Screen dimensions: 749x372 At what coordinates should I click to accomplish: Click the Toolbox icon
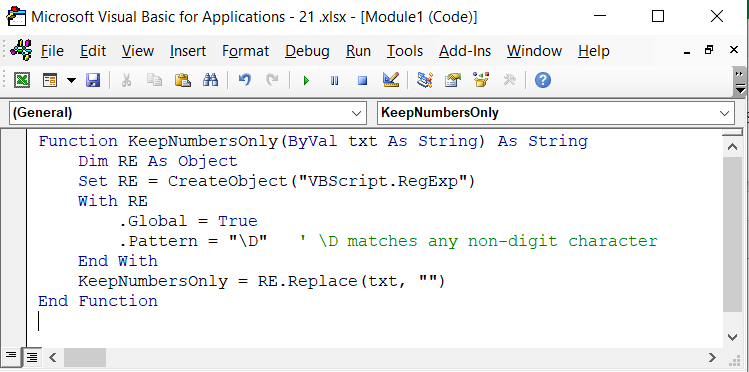tap(510, 80)
